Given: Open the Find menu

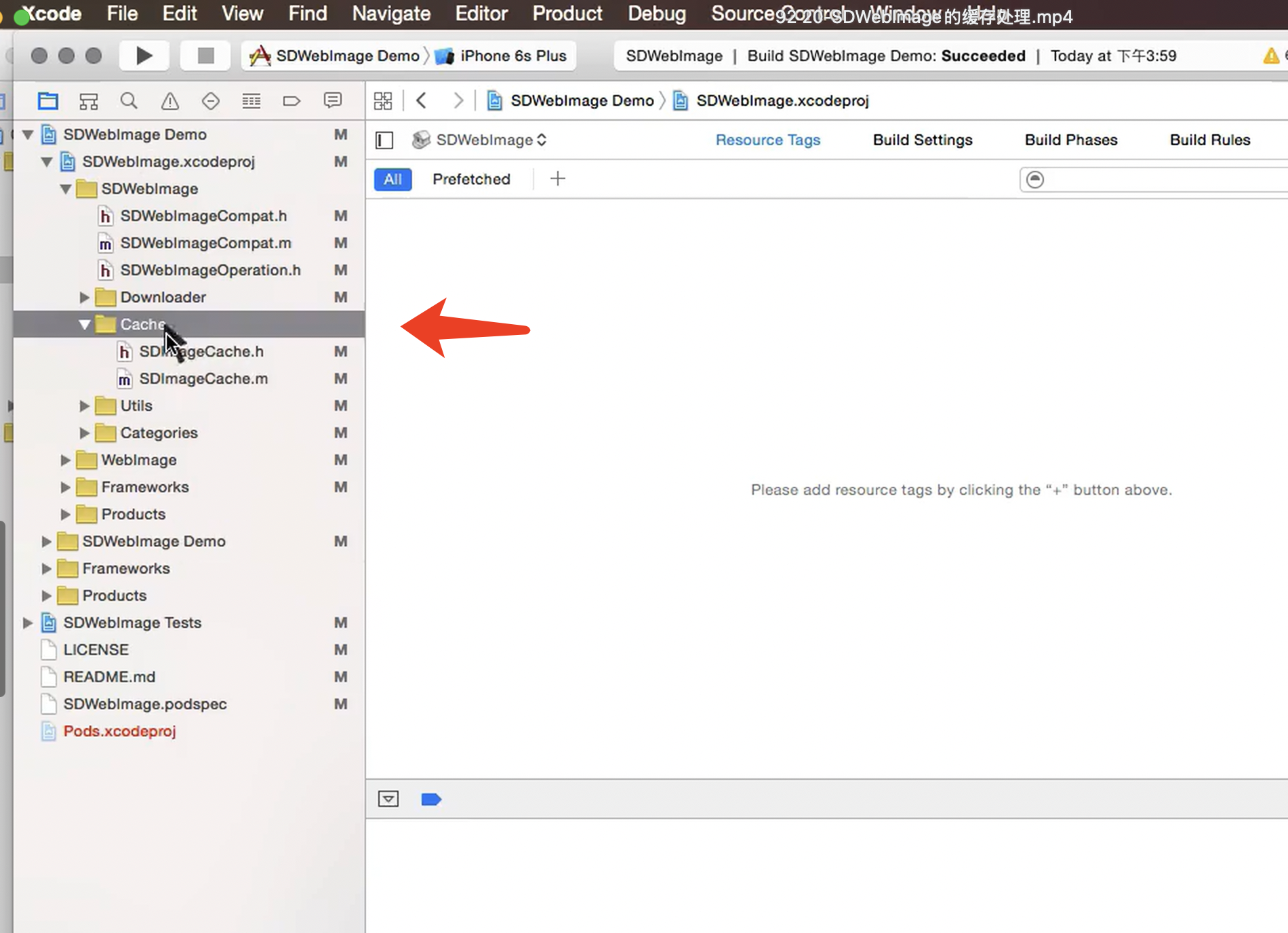Looking at the screenshot, I should [x=308, y=14].
